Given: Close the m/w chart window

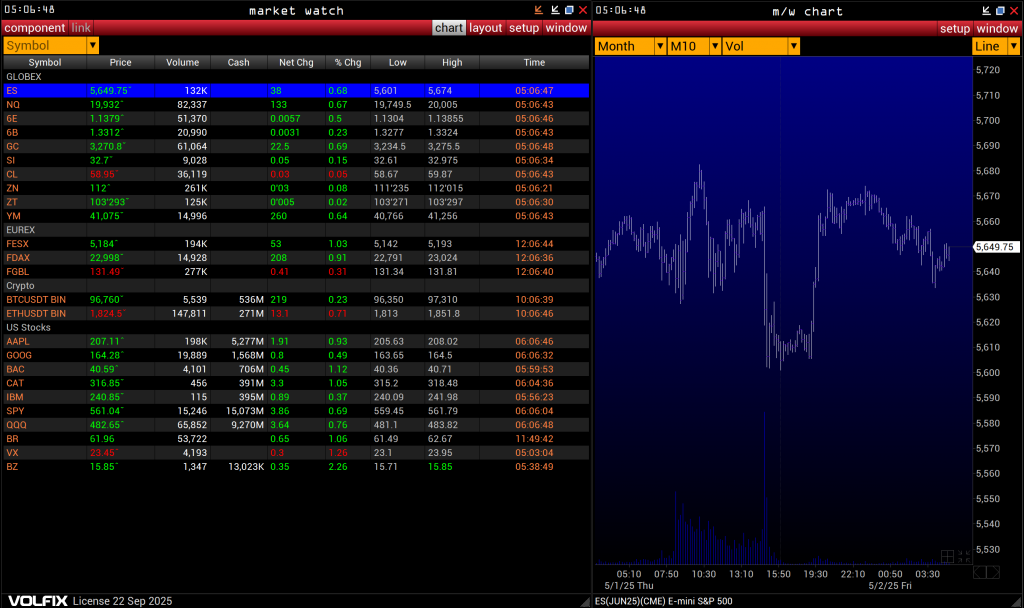Looking at the screenshot, I should (1014, 10).
